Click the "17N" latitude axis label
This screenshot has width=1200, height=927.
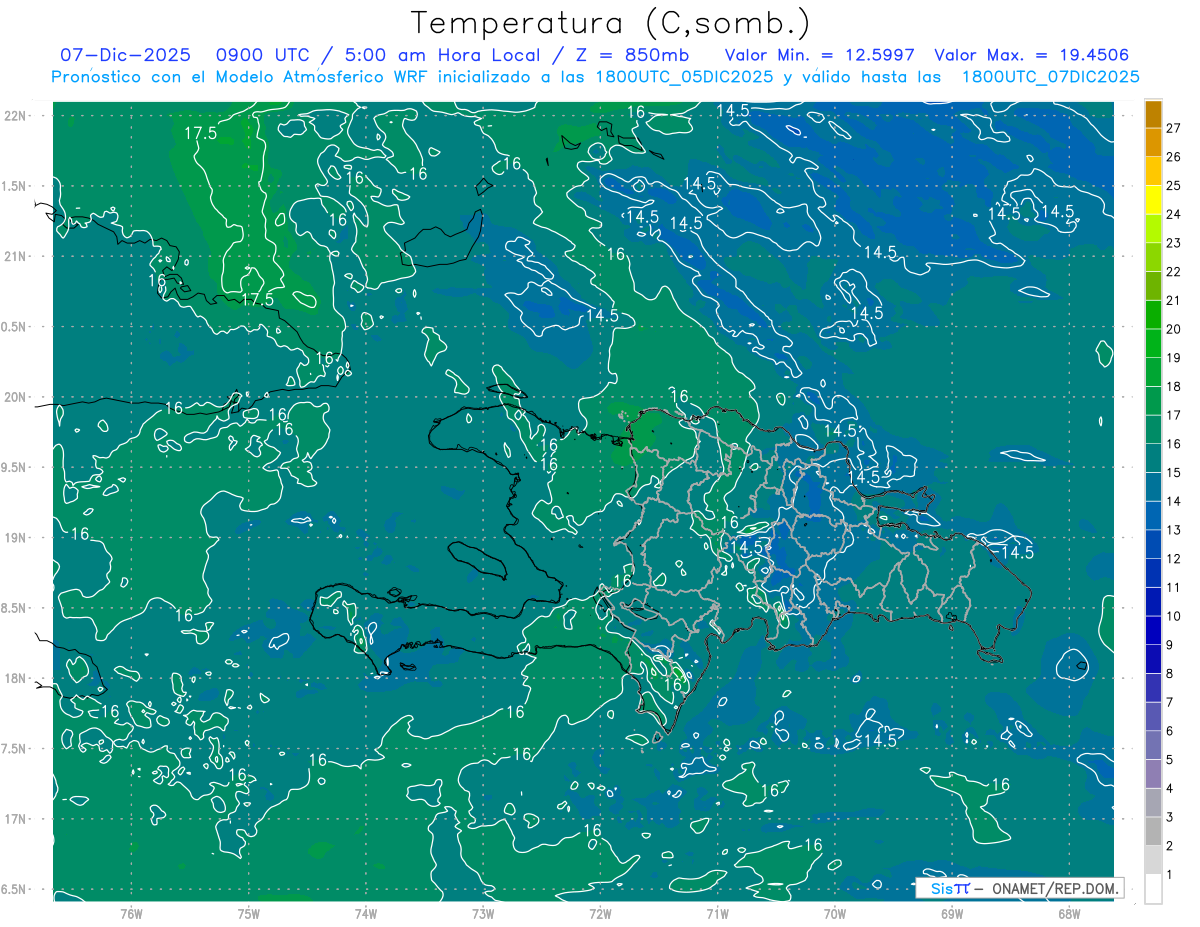click(x=15, y=819)
